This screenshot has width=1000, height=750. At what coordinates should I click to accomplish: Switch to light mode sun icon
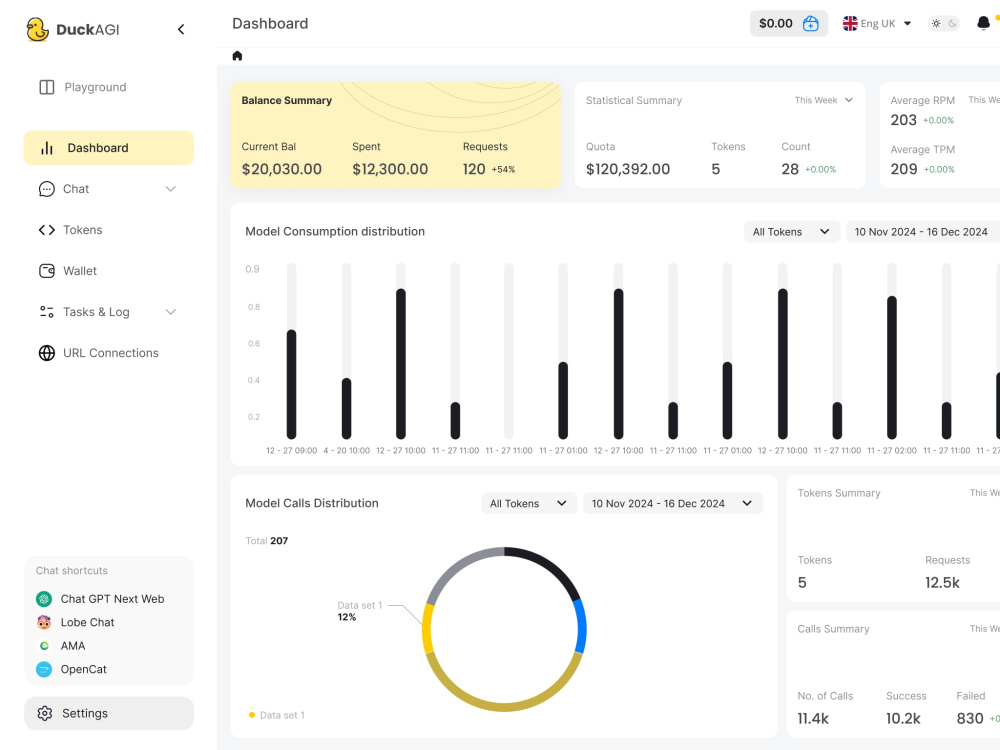click(x=936, y=24)
